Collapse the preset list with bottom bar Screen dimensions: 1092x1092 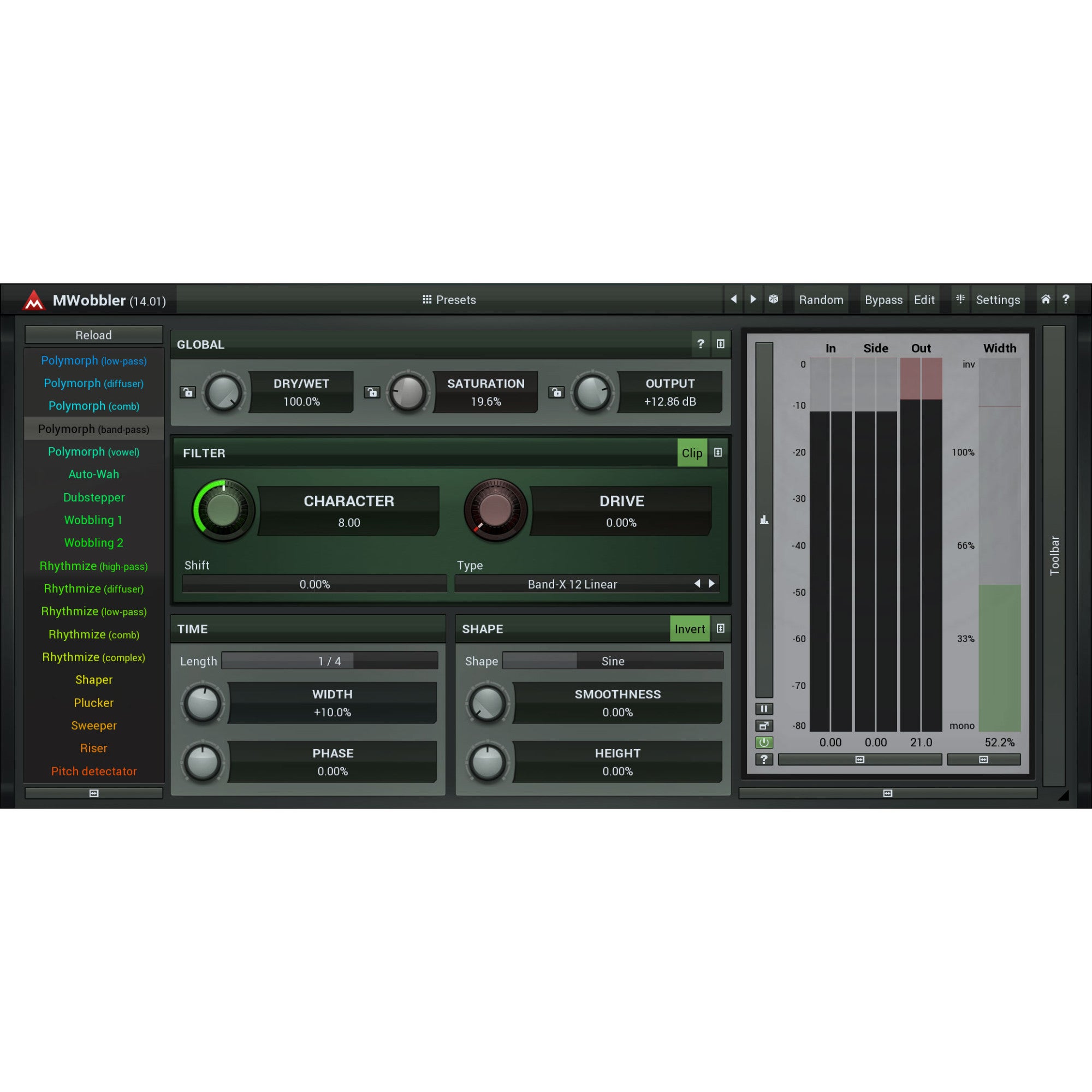[x=94, y=793]
